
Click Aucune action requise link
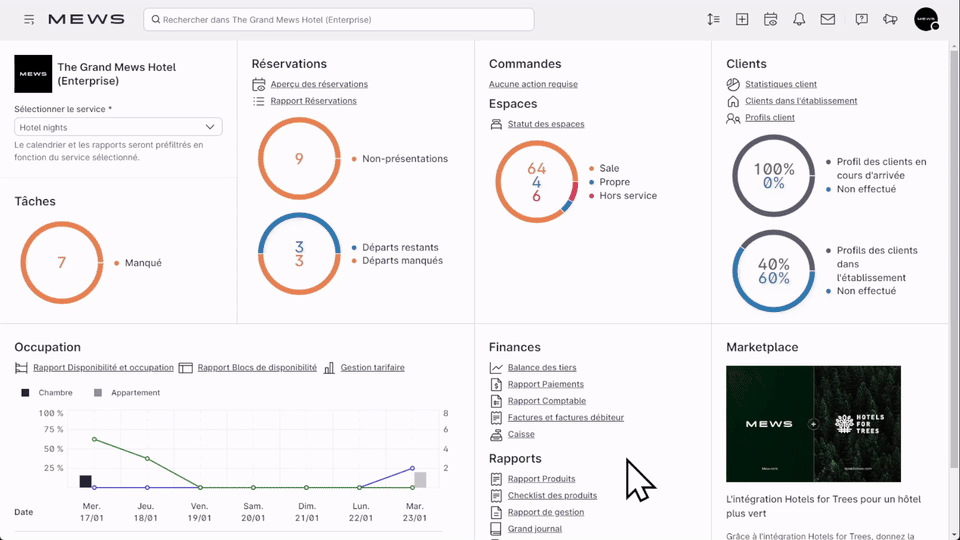click(x=533, y=84)
